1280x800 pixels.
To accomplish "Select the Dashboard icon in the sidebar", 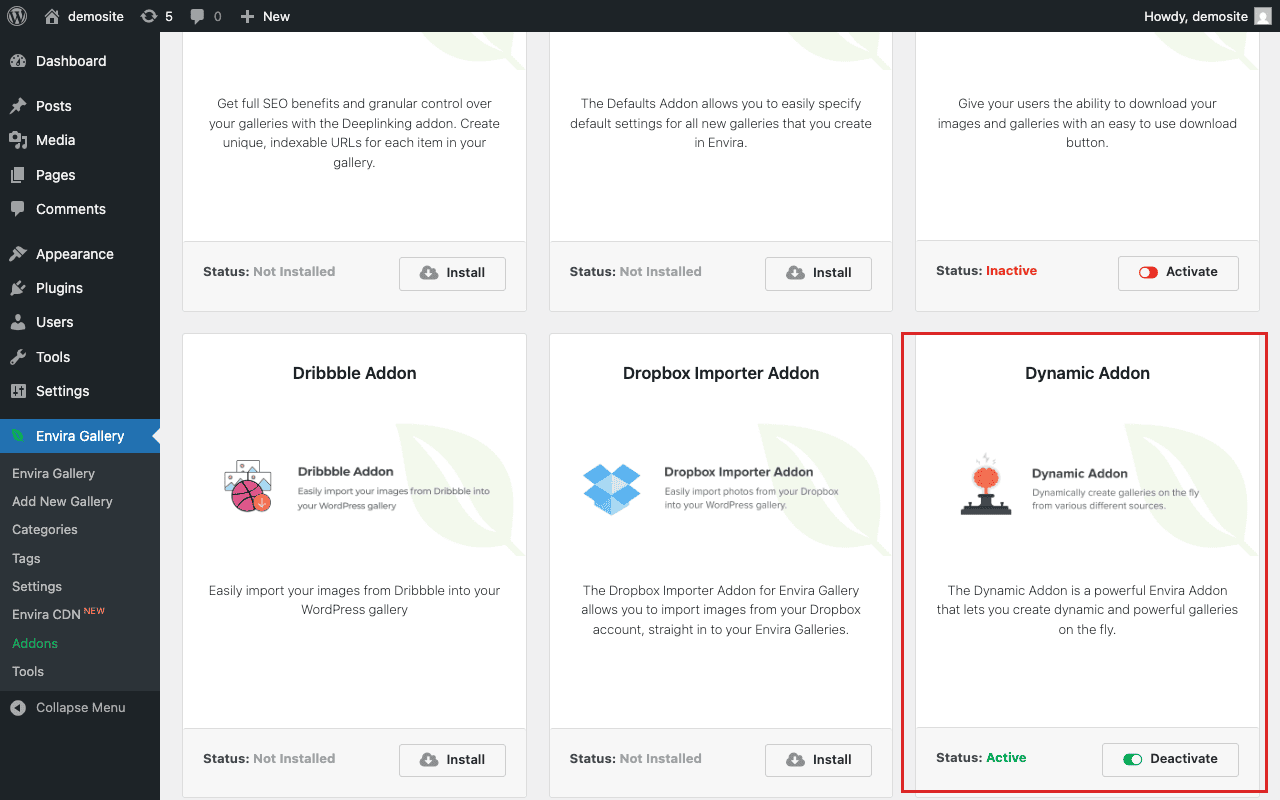I will coord(21,61).
